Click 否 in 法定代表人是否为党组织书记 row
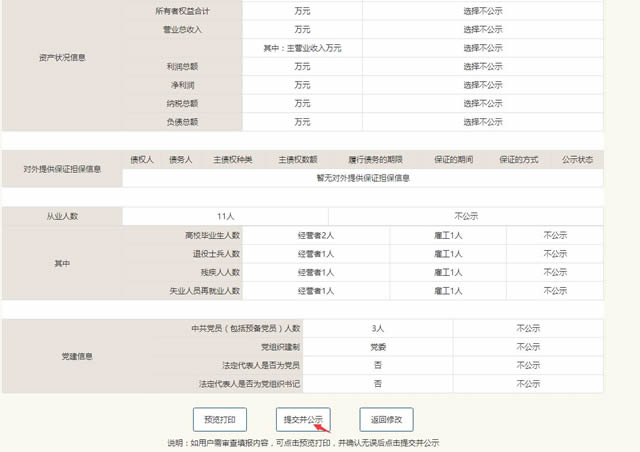 coord(378,384)
